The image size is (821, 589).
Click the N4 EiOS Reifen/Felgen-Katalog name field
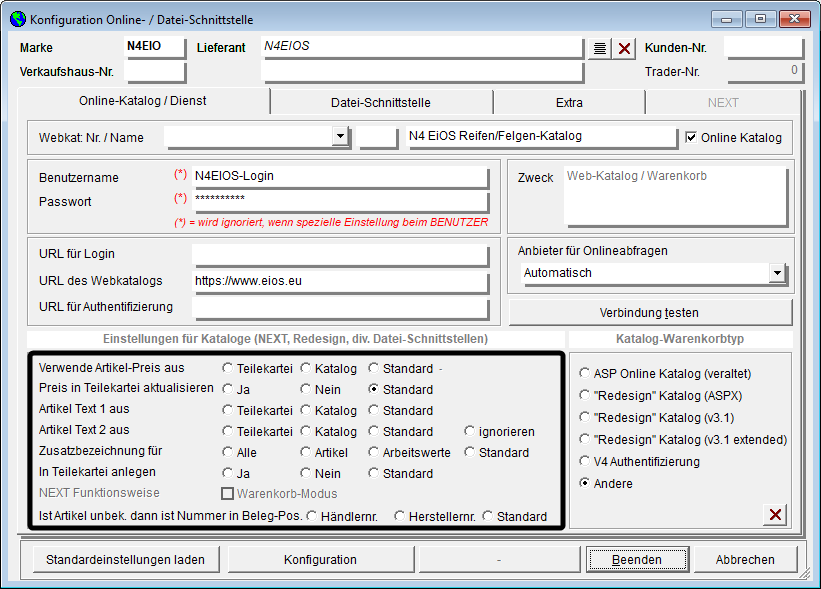[x=542, y=137]
